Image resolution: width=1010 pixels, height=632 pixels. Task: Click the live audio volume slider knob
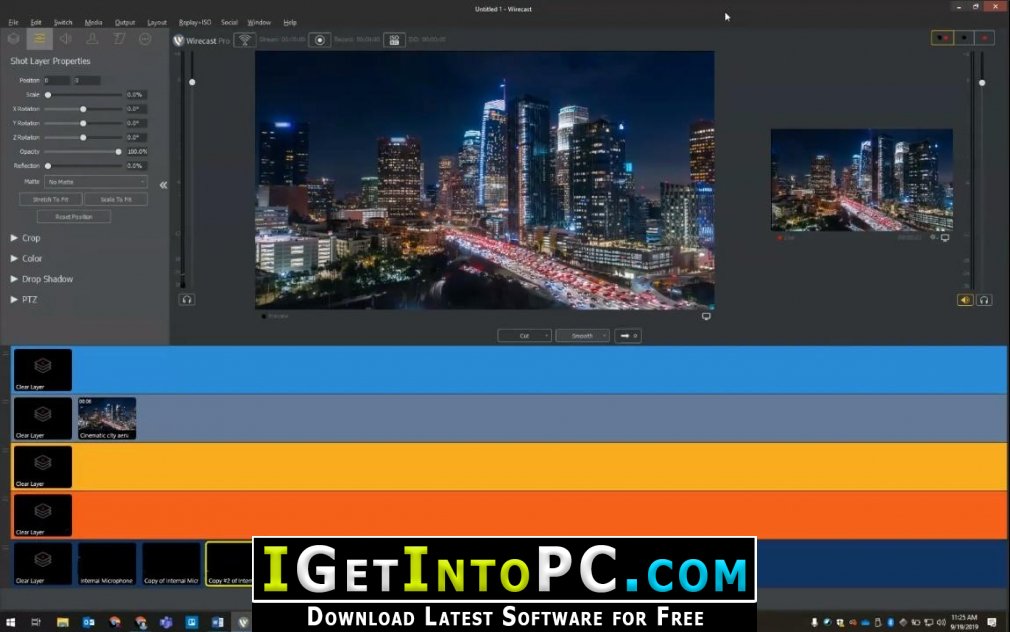(982, 83)
